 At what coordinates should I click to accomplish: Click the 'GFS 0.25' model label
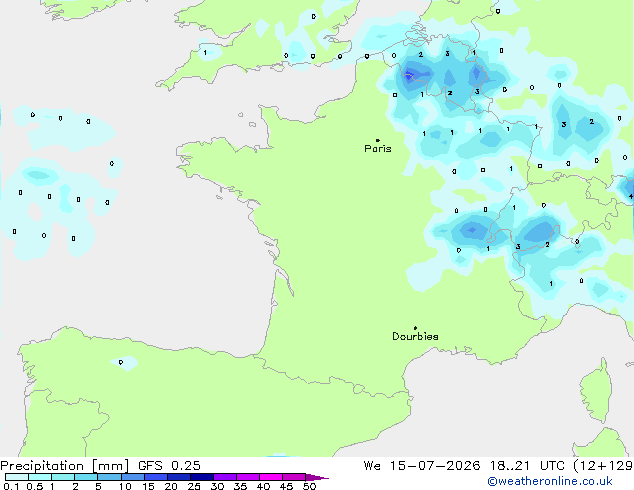(169, 466)
